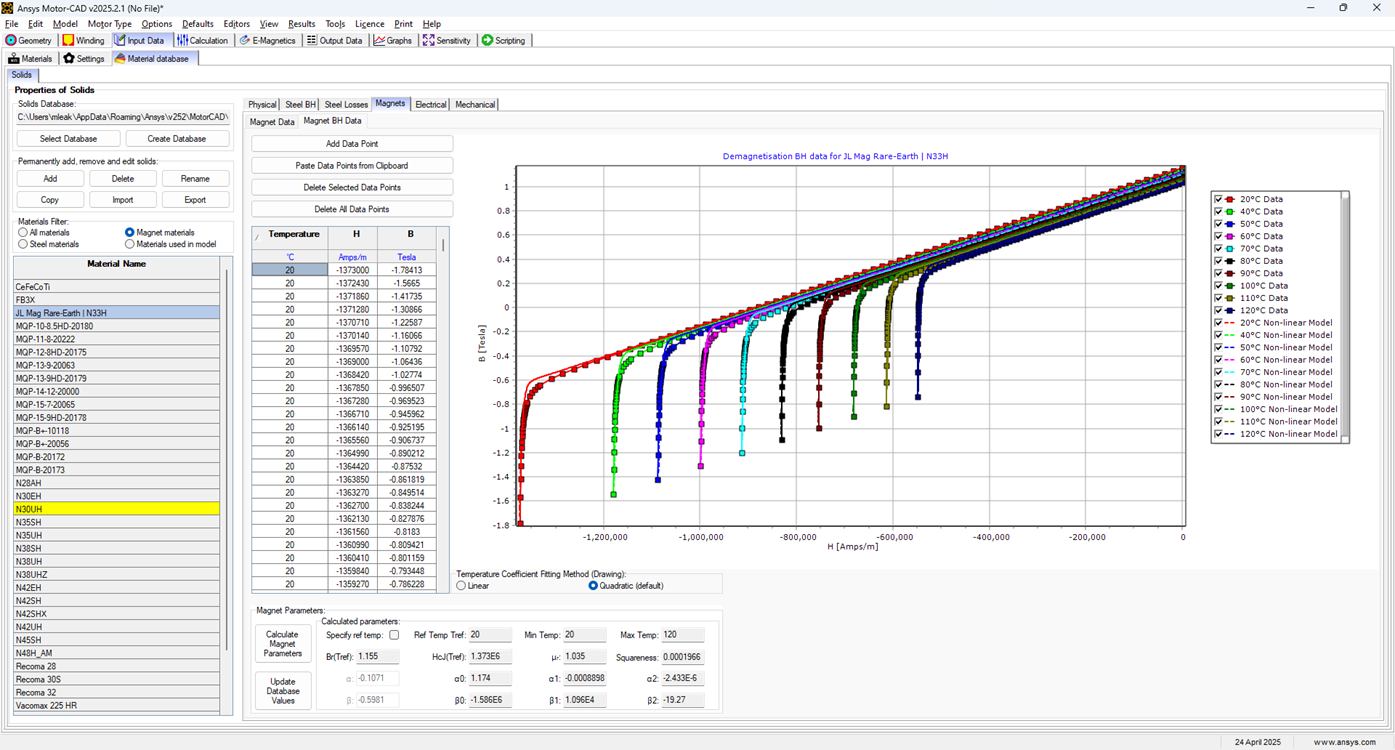Click the Ref Temp Tref field

point(490,635)
